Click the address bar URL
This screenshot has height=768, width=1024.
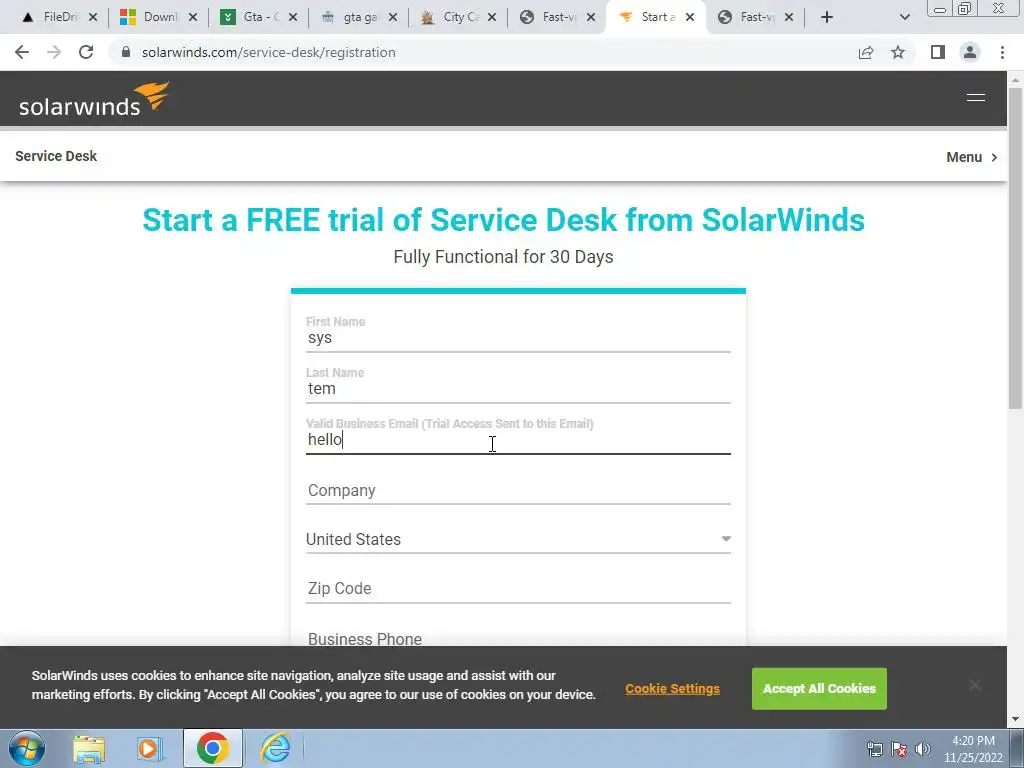pos(268,52)
